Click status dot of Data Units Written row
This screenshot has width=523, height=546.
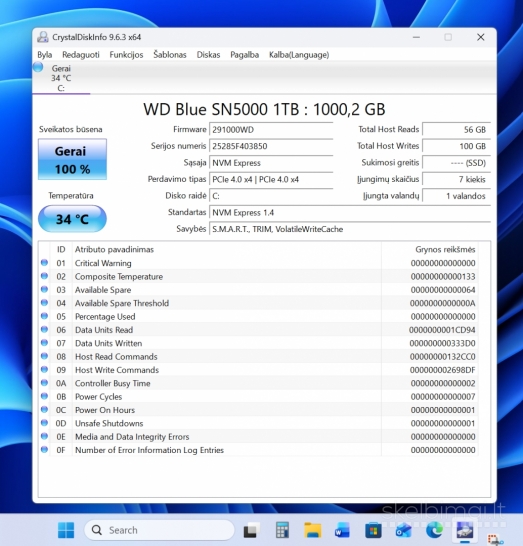[44, 343]
